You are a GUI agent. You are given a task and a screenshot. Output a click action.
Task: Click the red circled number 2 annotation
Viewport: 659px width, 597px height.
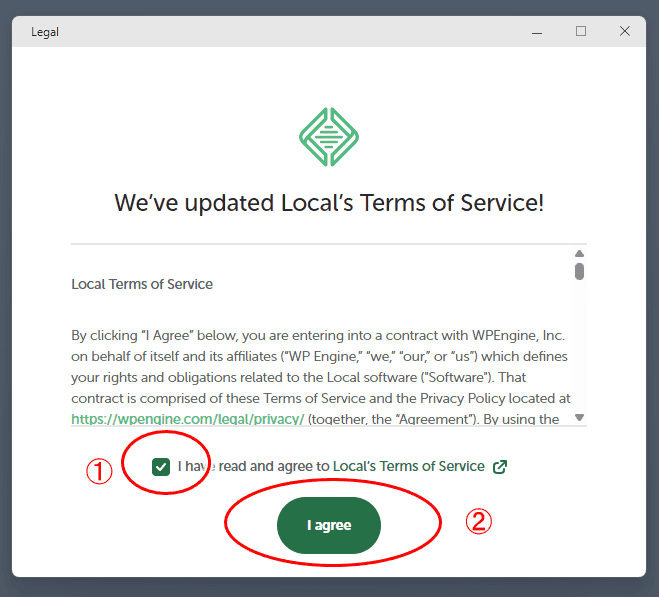[x=479, y=521]
